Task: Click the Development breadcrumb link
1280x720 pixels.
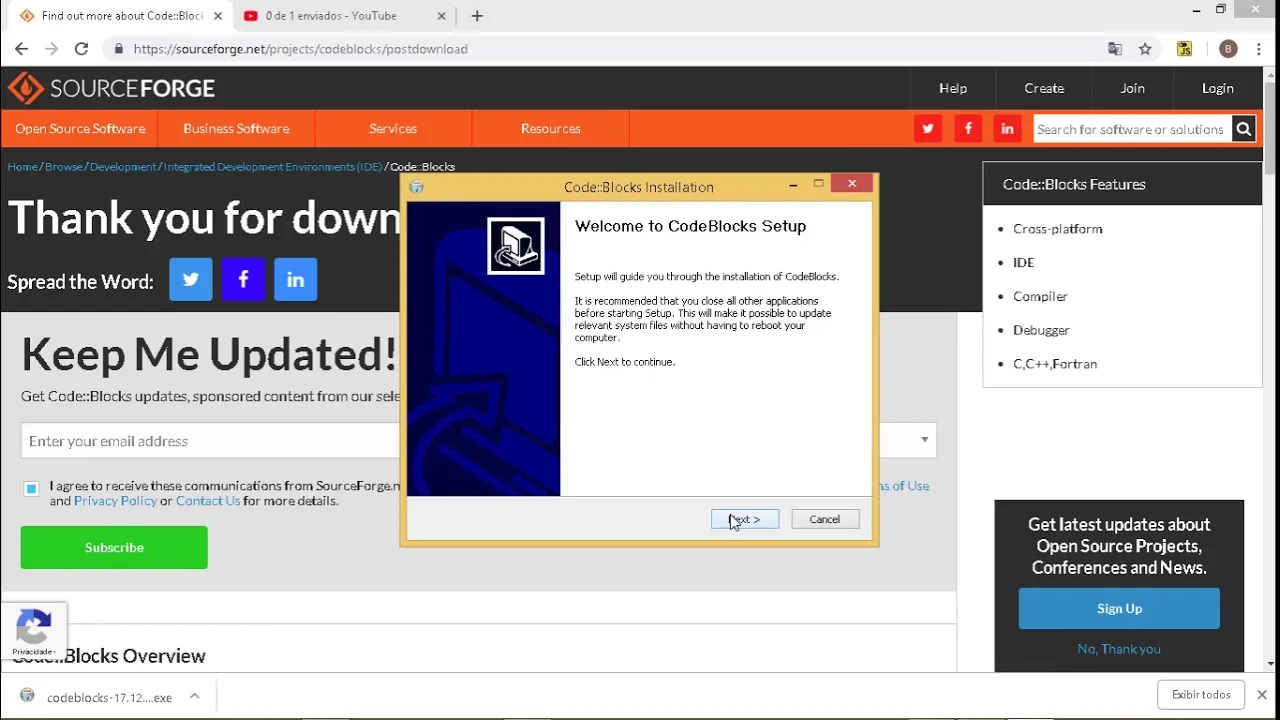Action: [123, 167]
